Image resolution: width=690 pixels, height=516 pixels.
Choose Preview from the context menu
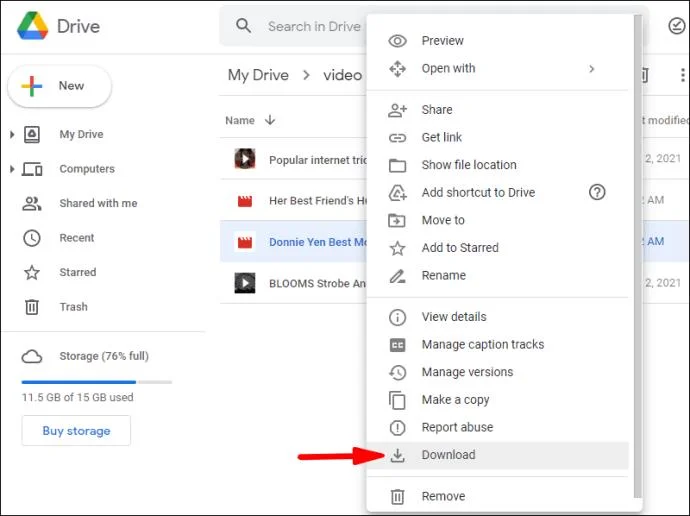click(x=497, y=41)
